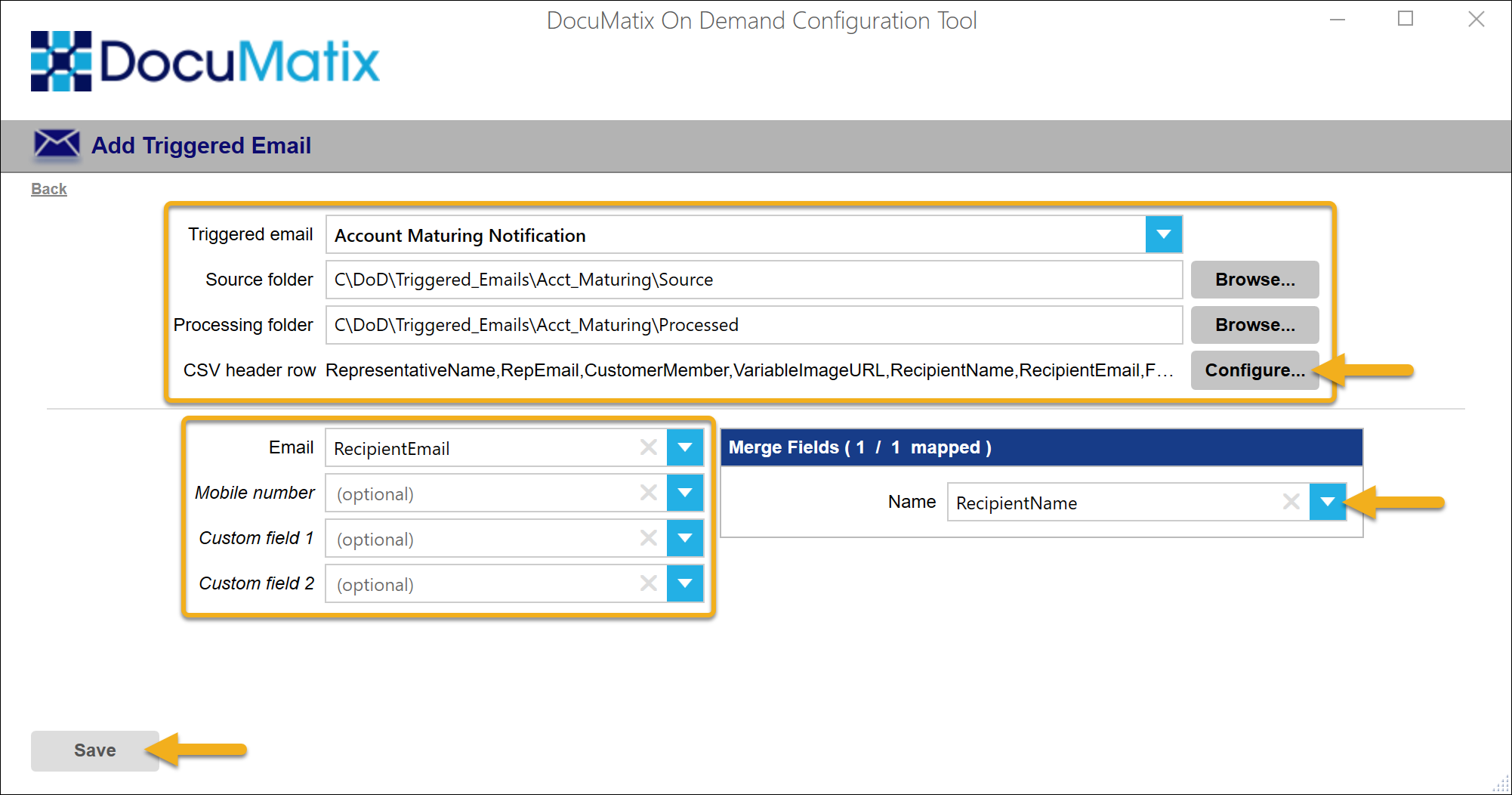Image resolution: width=1512 pixels, height=795 pixels.
Task: Minimize the configuration tool window
Action: [x=1338, y=20]
